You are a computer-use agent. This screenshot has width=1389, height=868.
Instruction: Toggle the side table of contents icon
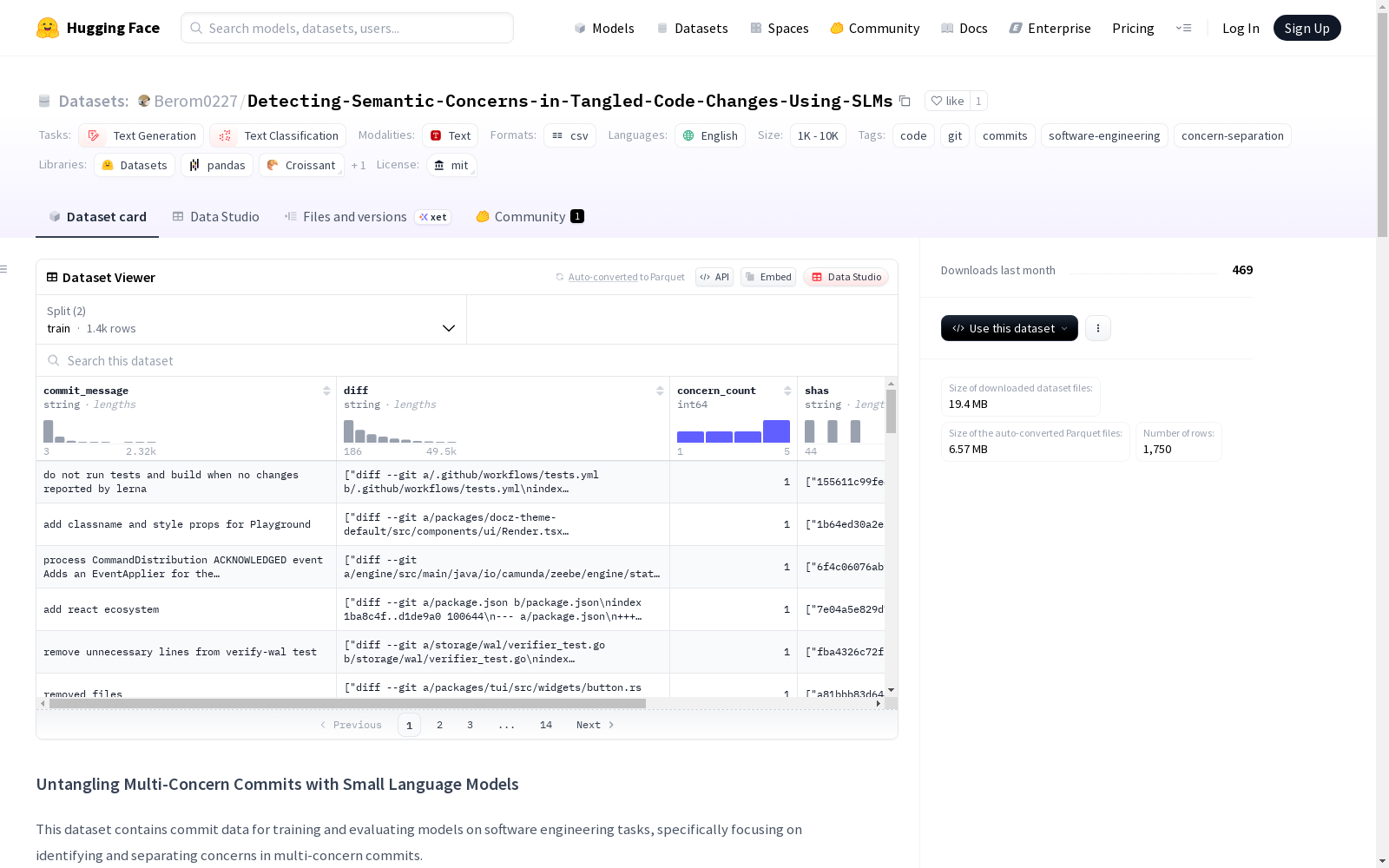click(x=4, y=269)
